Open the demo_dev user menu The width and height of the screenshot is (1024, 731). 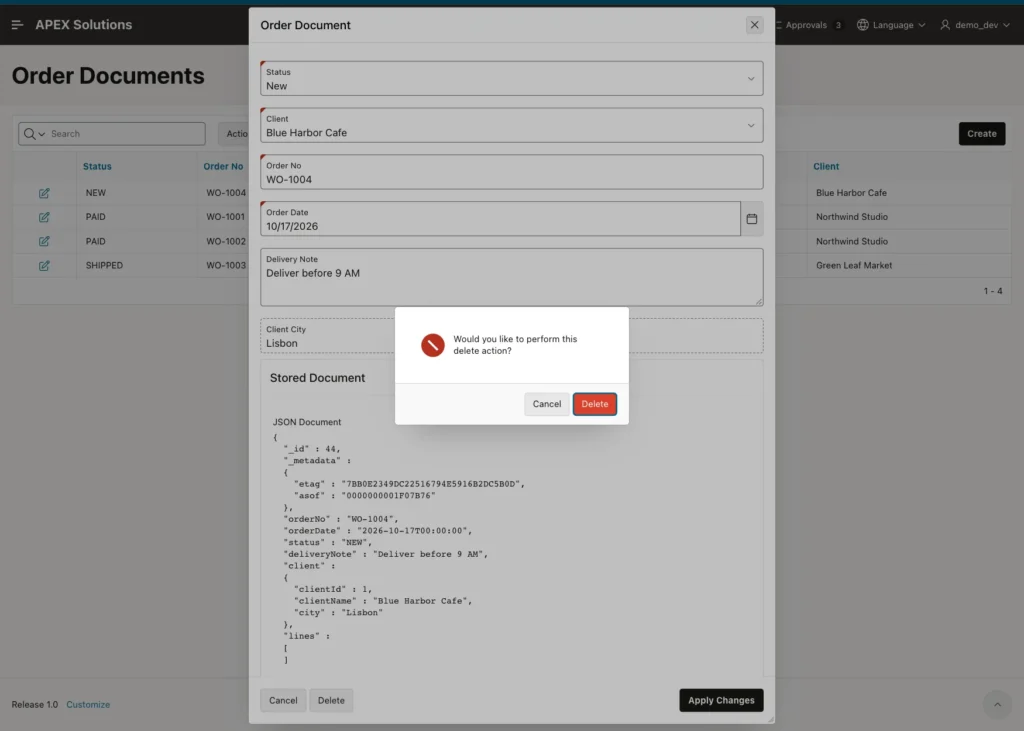point(975,25)
